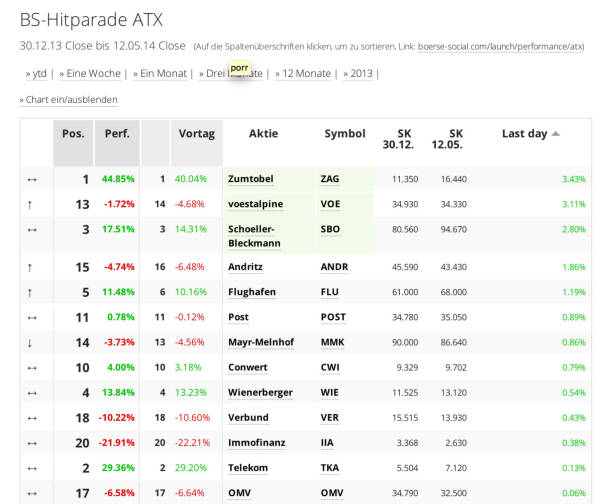Image resolution: width=600 pixels, height=504 pixels.
Task: Sort by Aktie column header
Action: tap(263, 134)
